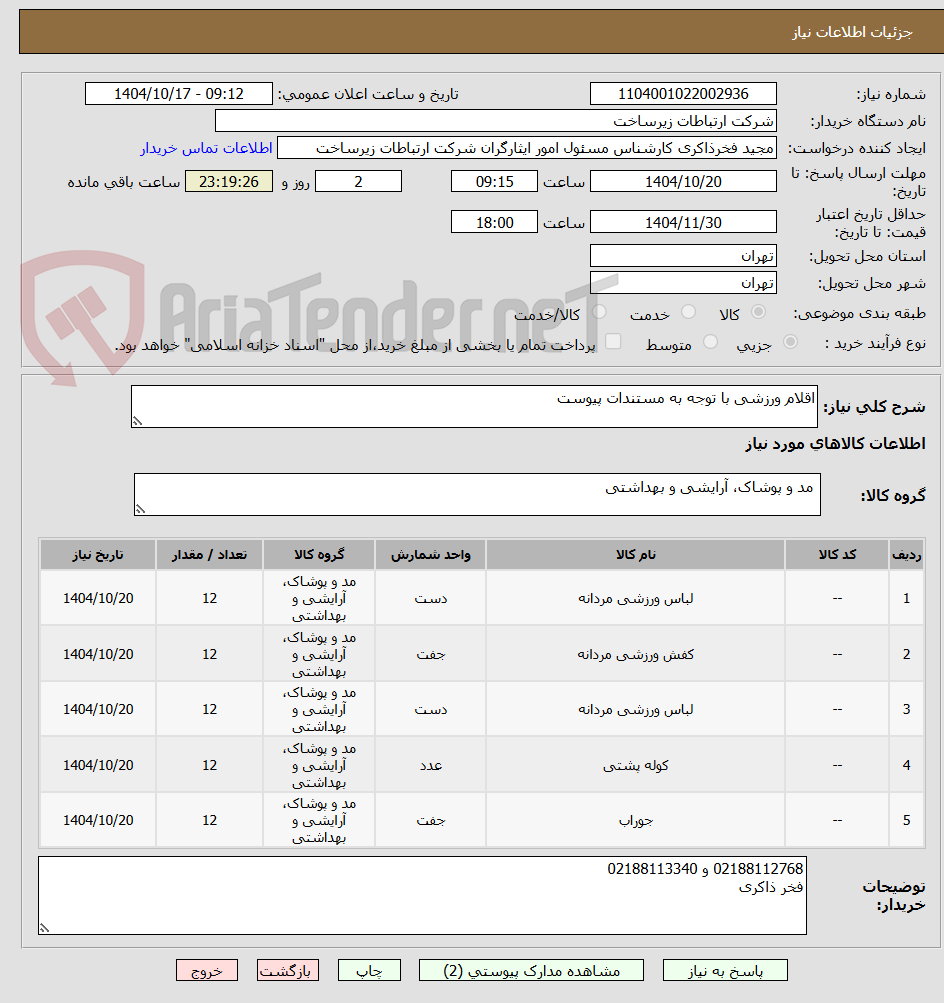Click the گروه کالا textarea
Screen dimensions: 944x1003
477,494
